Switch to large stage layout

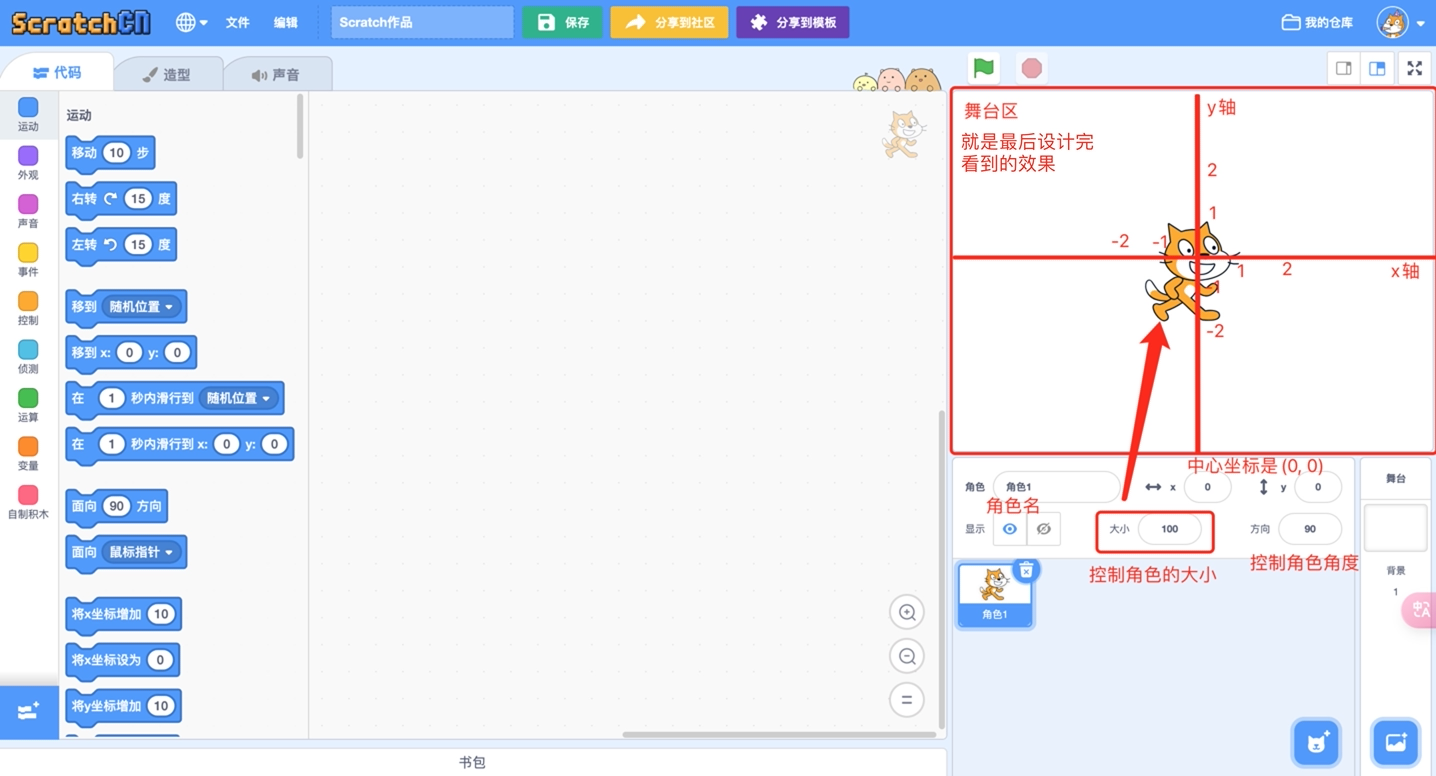(1377, 68)
